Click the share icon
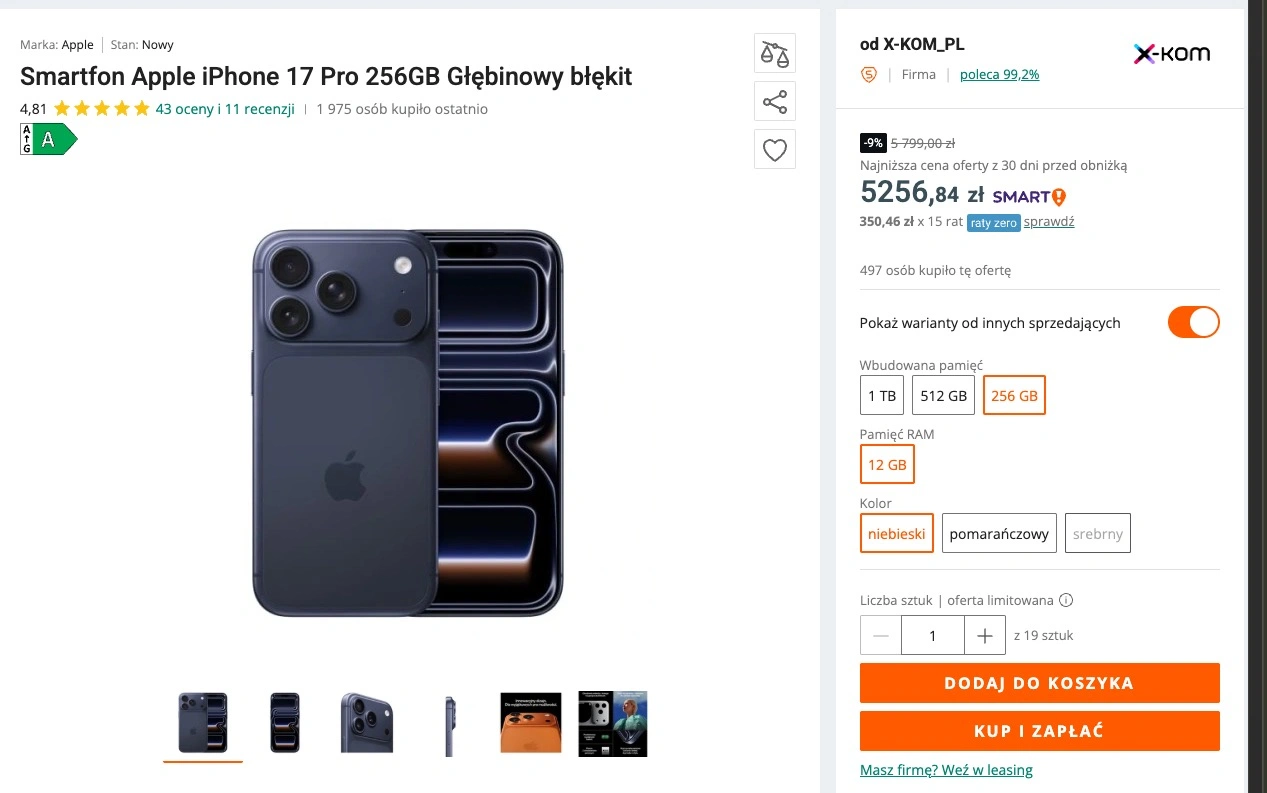The height and width of the screenshot is (793, 1267). (775, 102)
